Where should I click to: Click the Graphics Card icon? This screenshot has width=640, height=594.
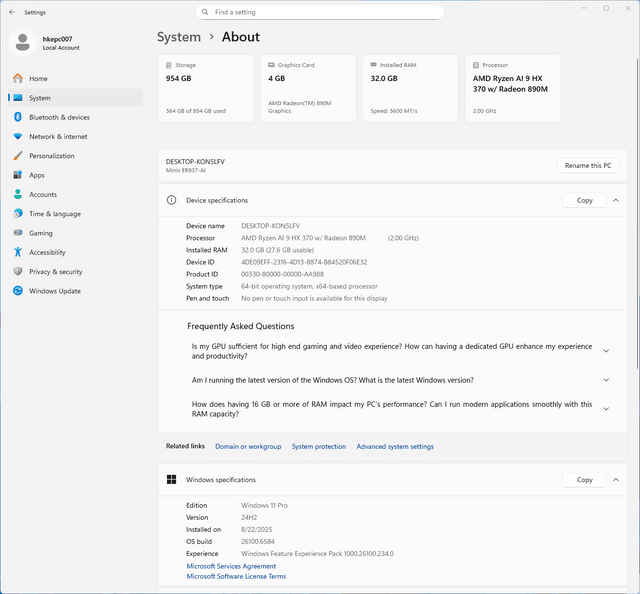coord(271,65)
